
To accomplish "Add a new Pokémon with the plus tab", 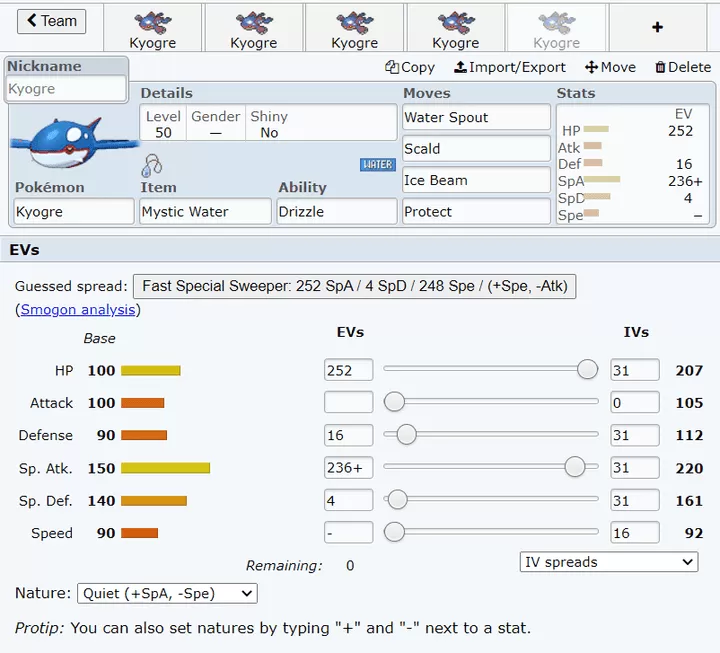I will pyautogui.click(x=657, y=28).
